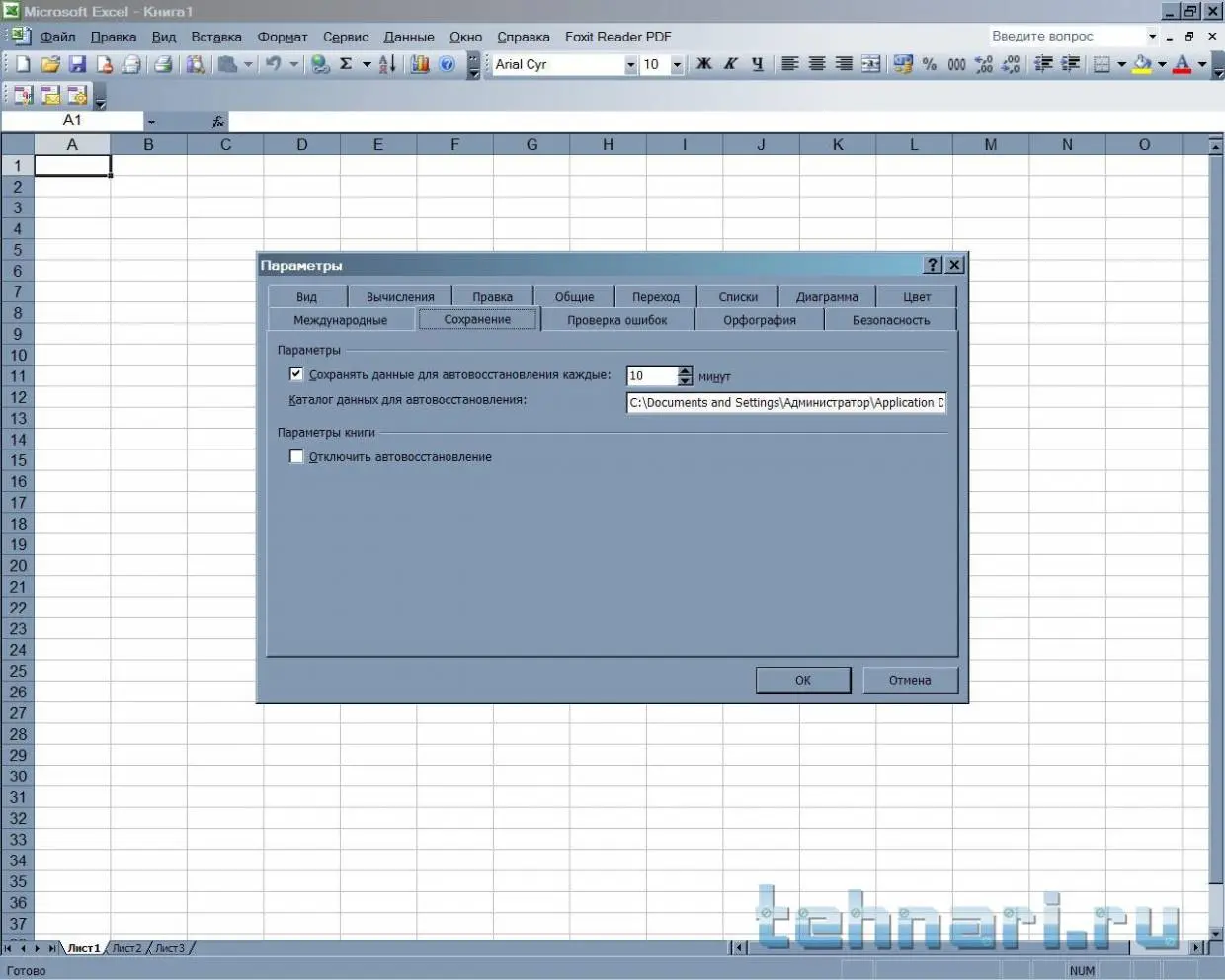Select column D header
The height and width of the screenshot is (980, 1225).
302,144
